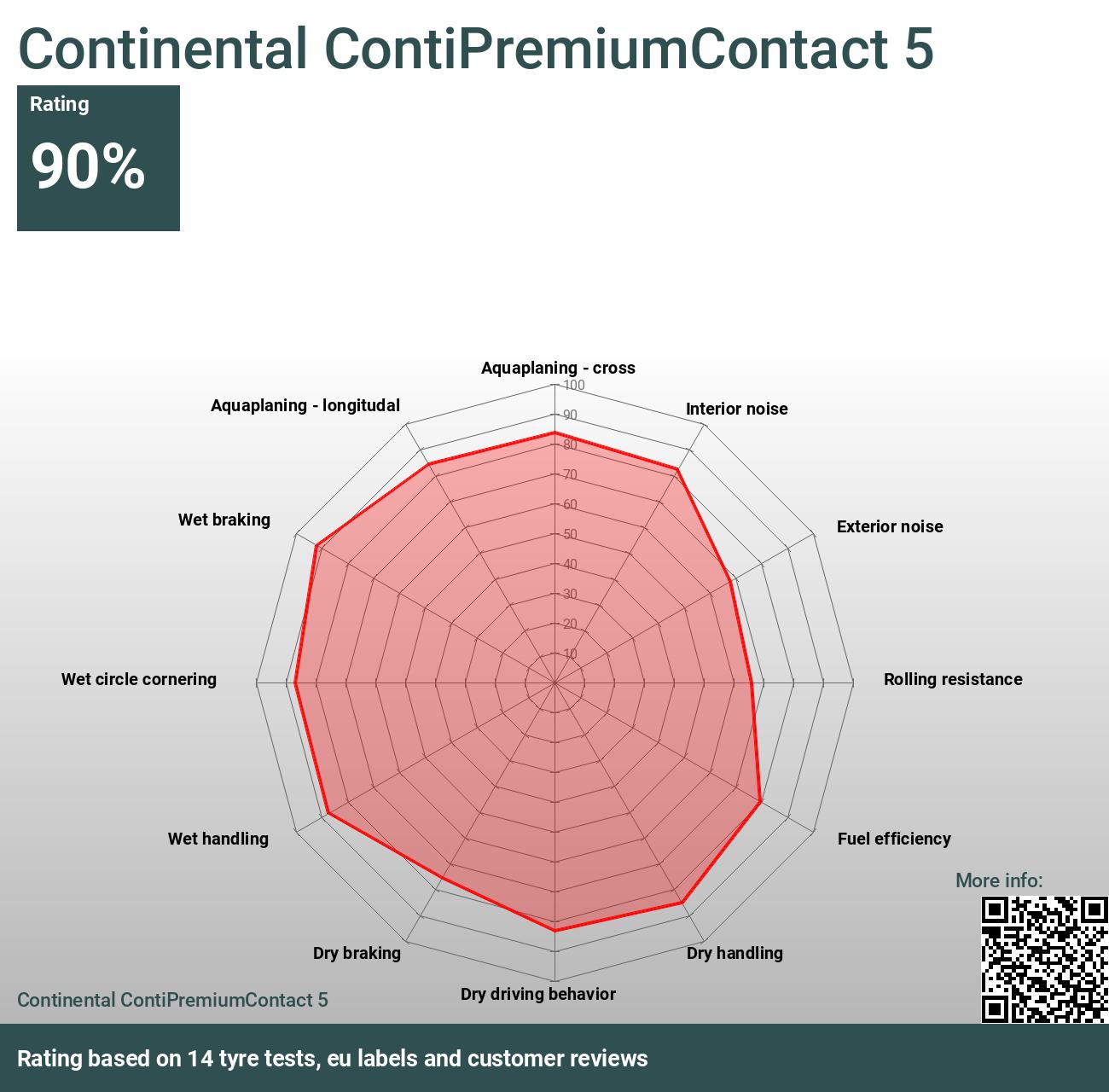Image resolution: width=1109 pixels, height=1092 pixels.
Task: Click the More info text
Action: (999, 880)
